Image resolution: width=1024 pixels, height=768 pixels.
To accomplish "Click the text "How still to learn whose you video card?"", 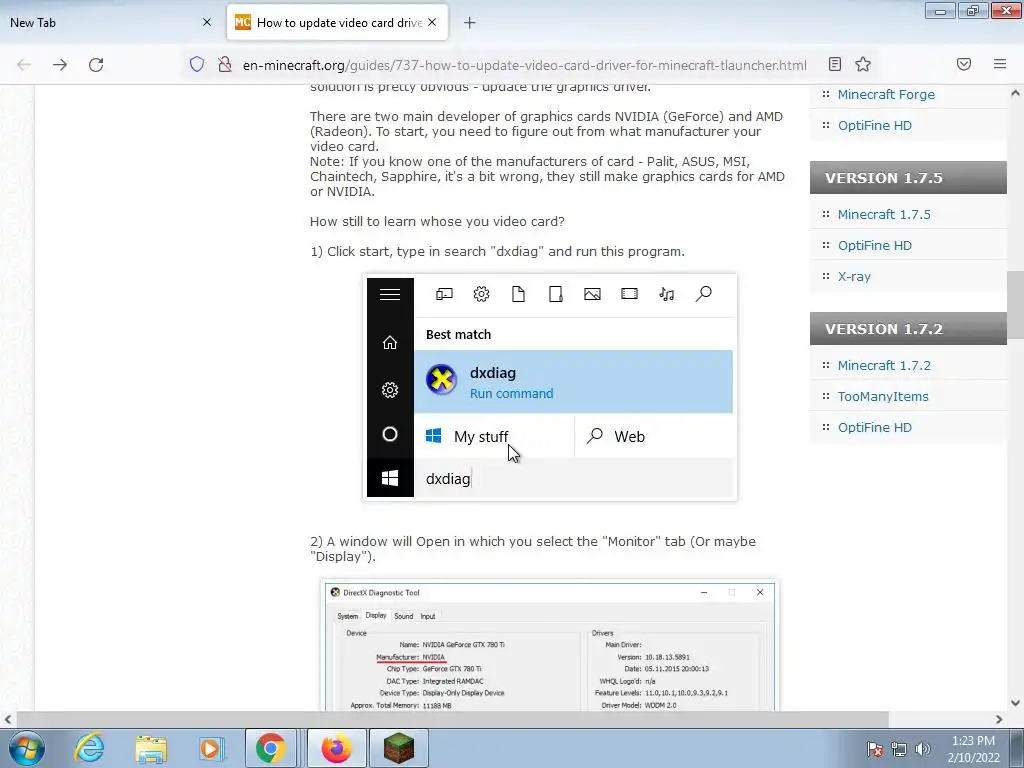I will coord(437,221).
